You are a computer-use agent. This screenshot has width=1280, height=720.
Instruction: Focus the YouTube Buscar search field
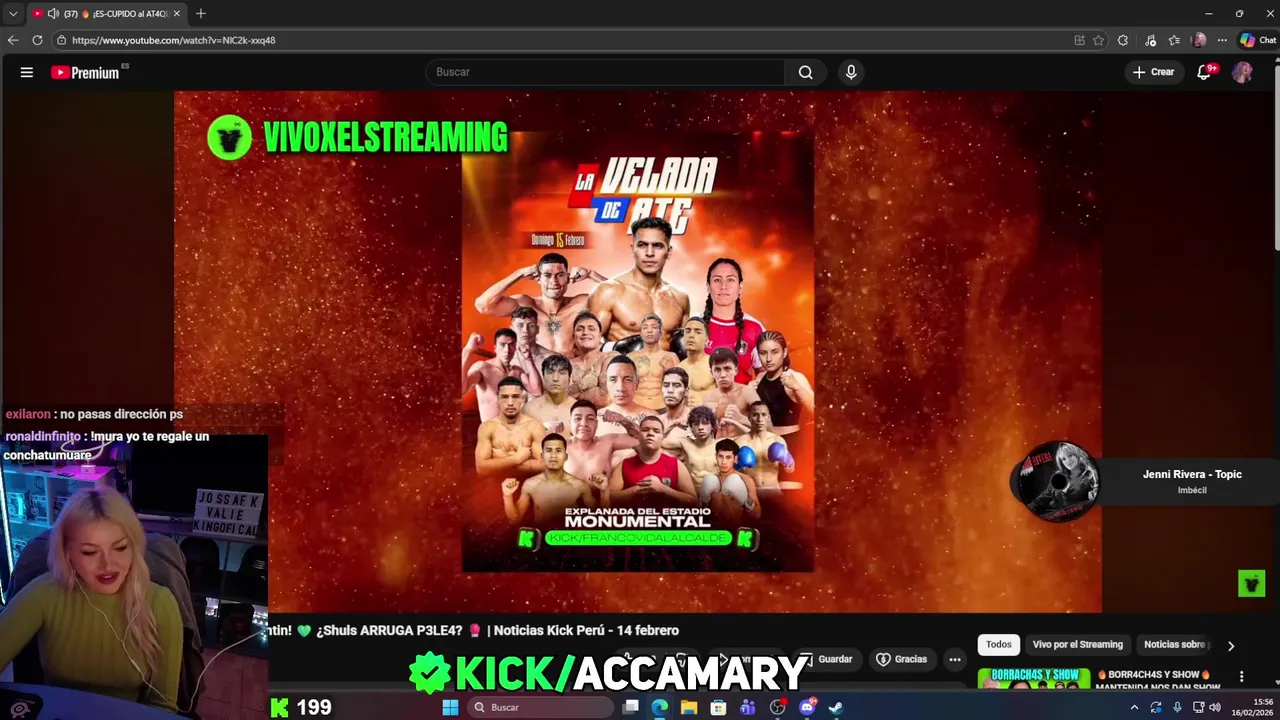(605, 72)
